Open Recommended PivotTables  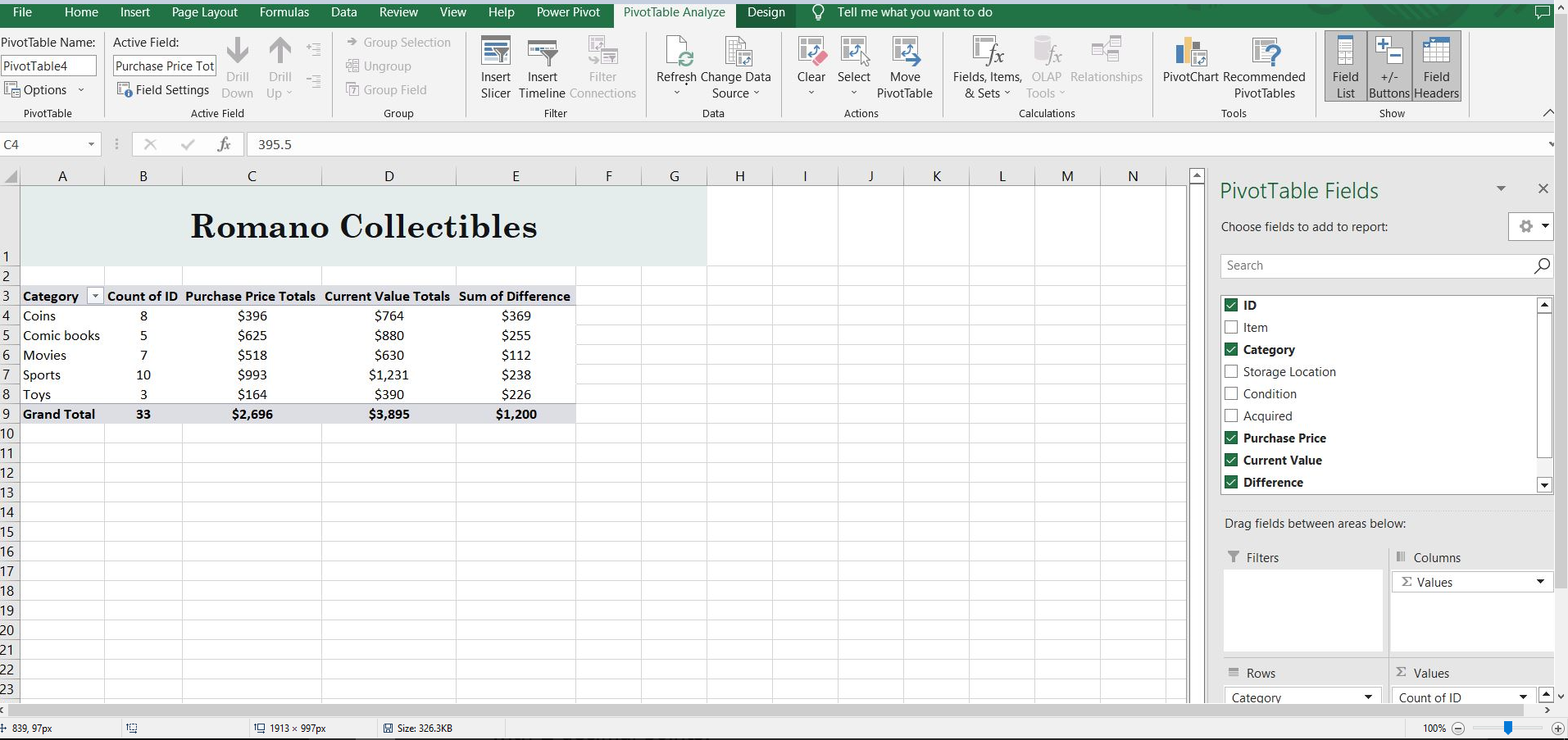pyautogui.click(x=1265, y=68)
